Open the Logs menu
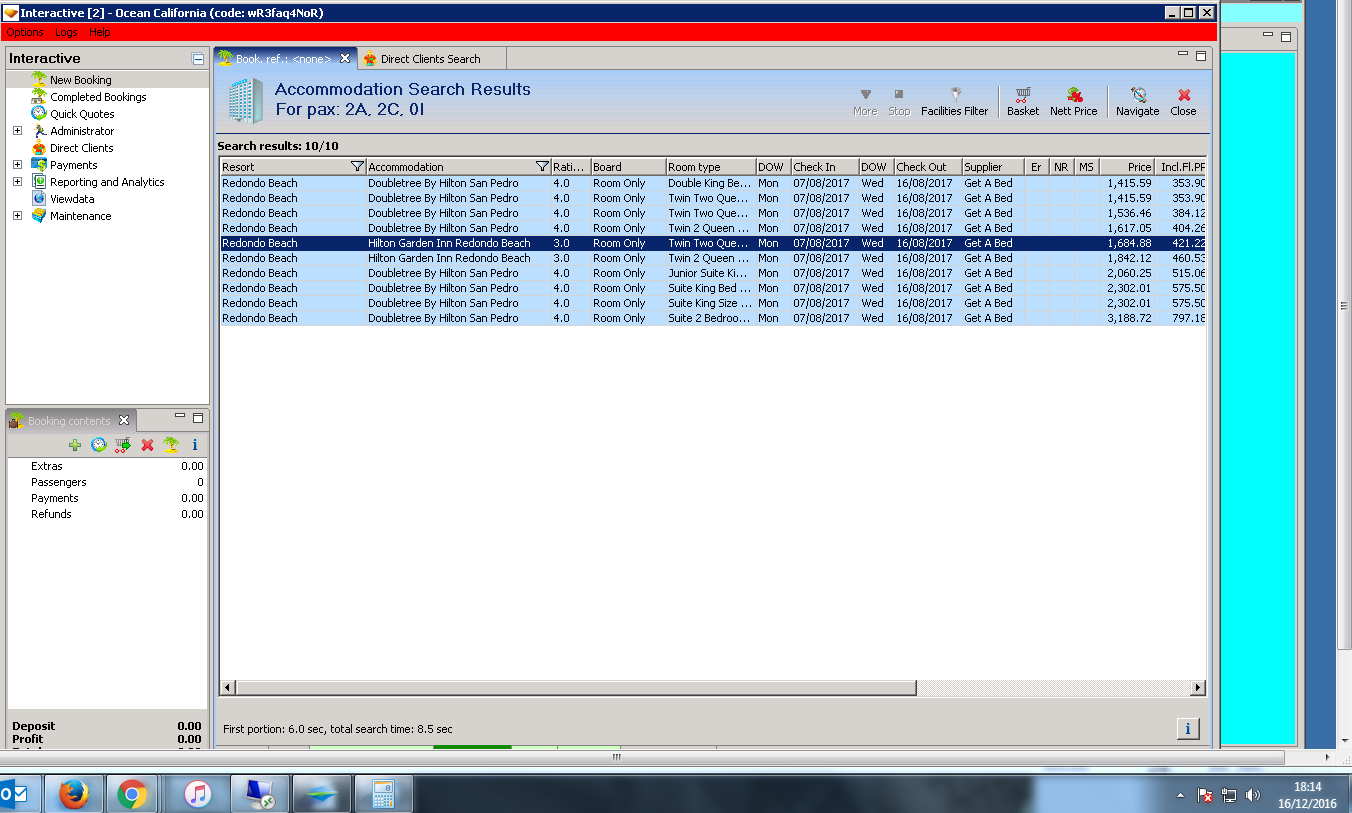This screenshot has height=813, width=1352. click(x=67, y=32)
